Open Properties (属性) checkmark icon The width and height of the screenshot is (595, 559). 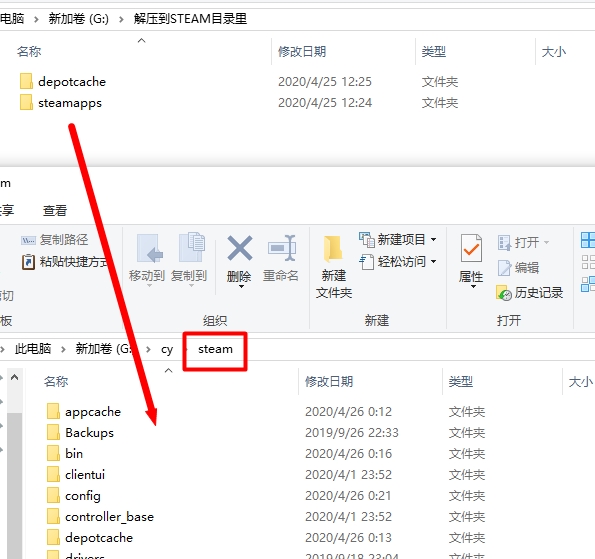[471, 249]
